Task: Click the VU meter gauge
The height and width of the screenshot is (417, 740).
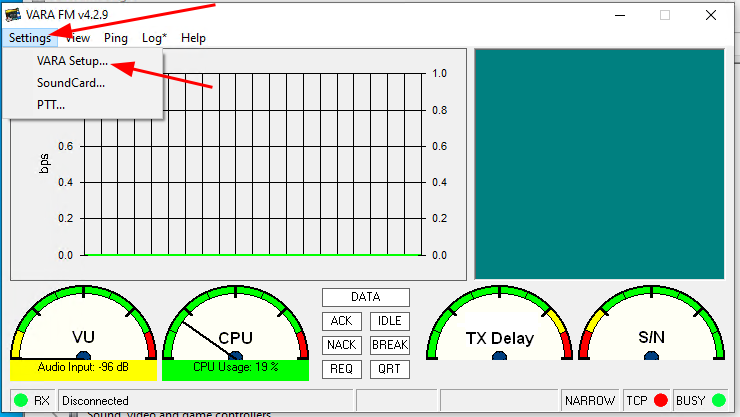Action: click(84, 323)
